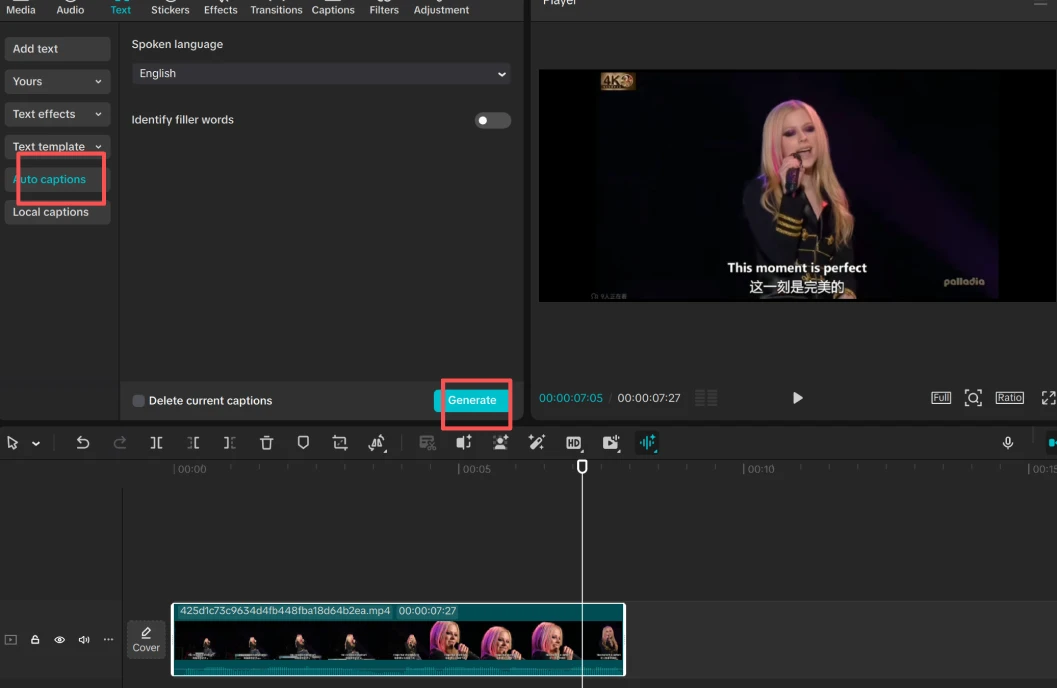Play the video preview
This screenshot has width=1057, height=688.
[x=797, y=398]
